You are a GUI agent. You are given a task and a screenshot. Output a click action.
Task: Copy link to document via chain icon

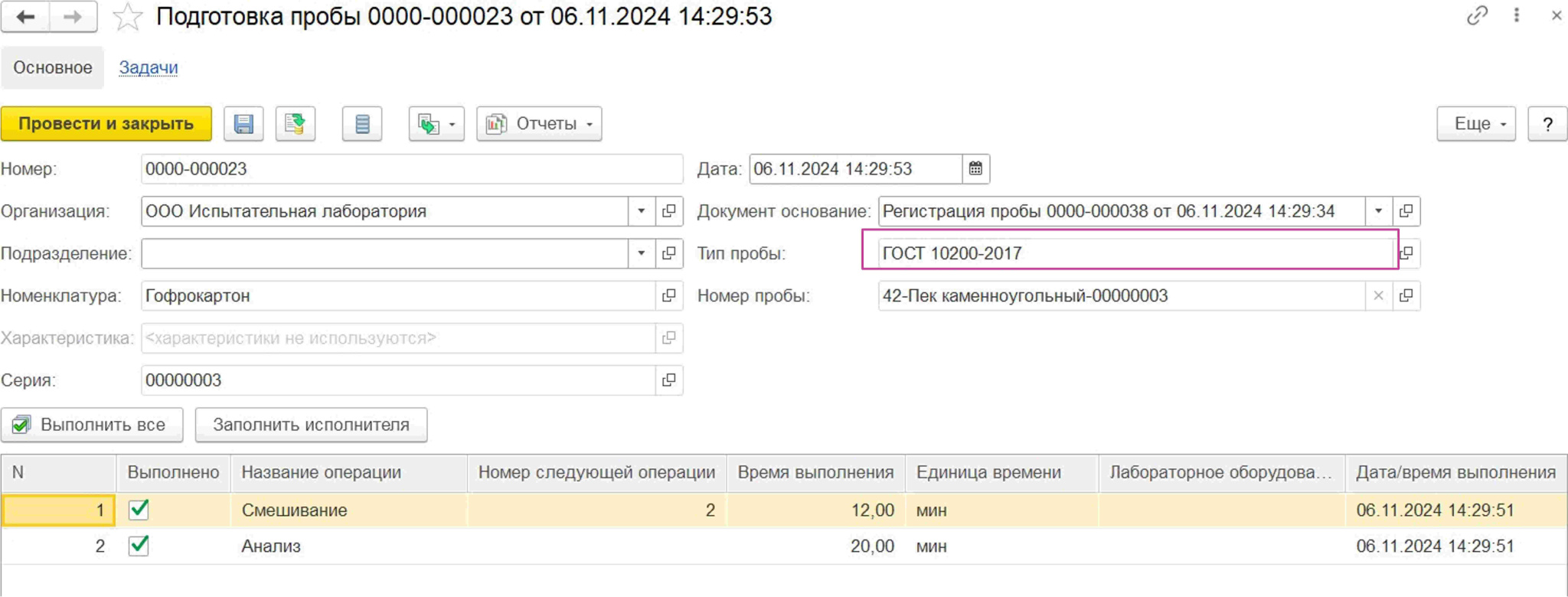point(1477,15)
